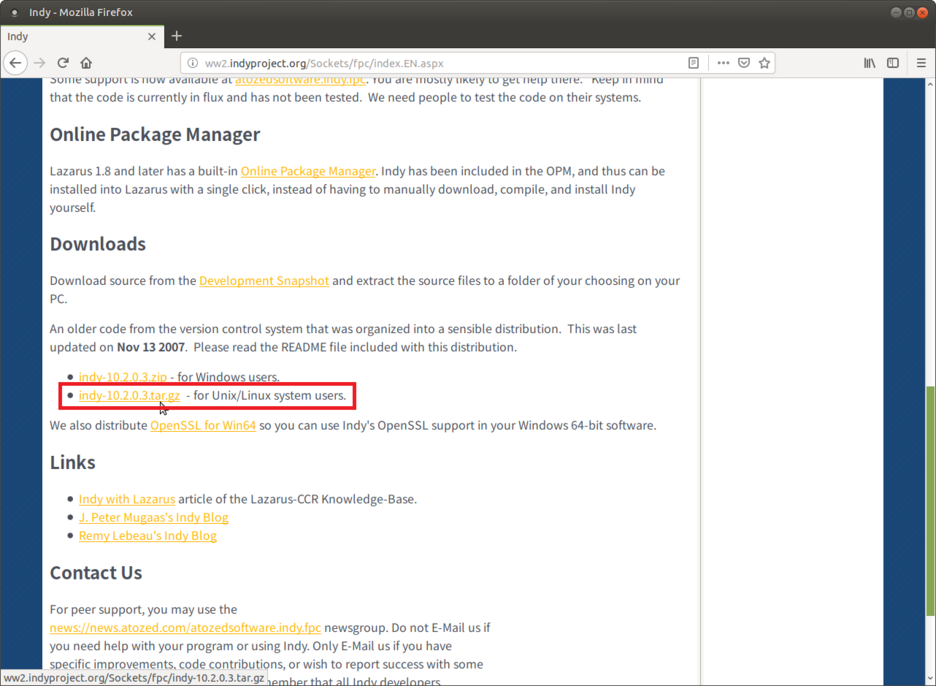
Task: Save page to Pocket
Action: pos(744,63)
